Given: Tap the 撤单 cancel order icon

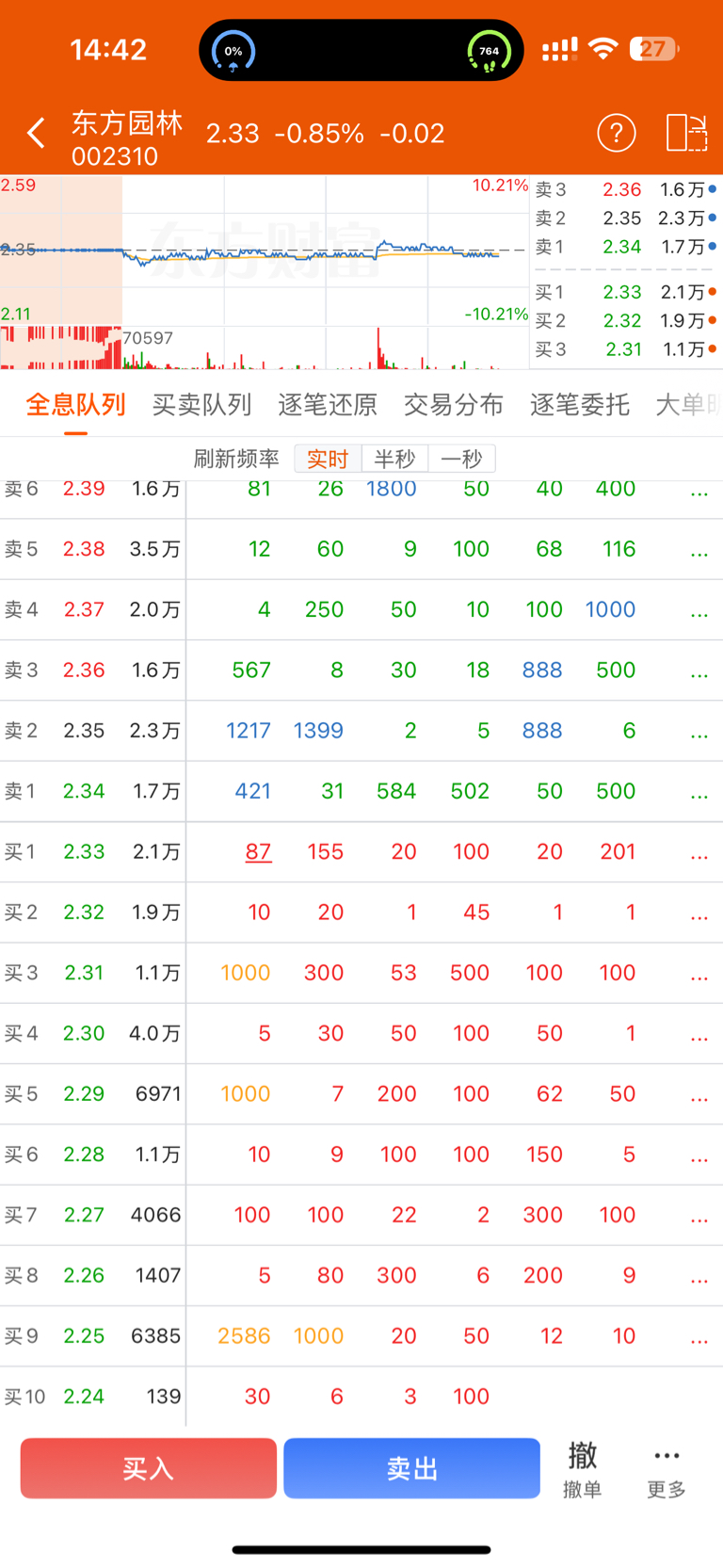Looking at the screenshot, I should 582,1468.
